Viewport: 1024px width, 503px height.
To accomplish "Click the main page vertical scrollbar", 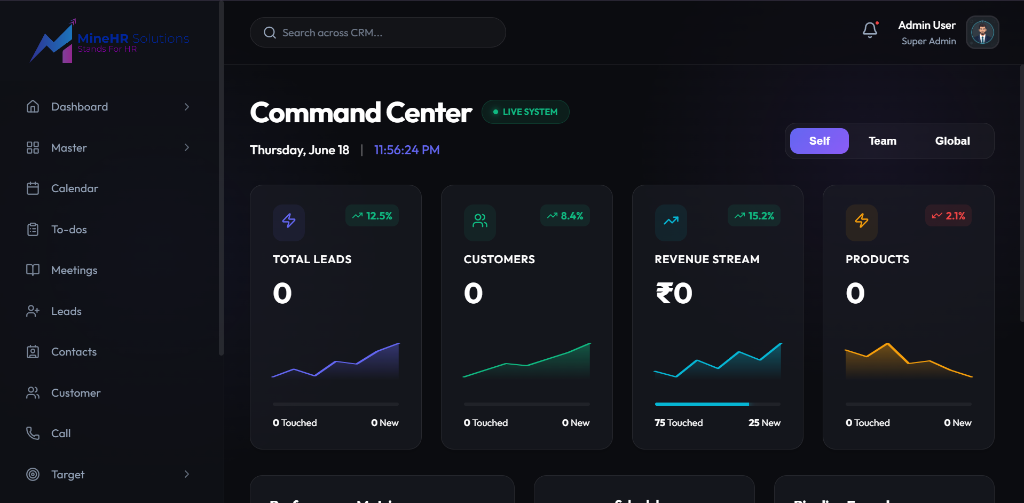I will (x=1021, y=193).
